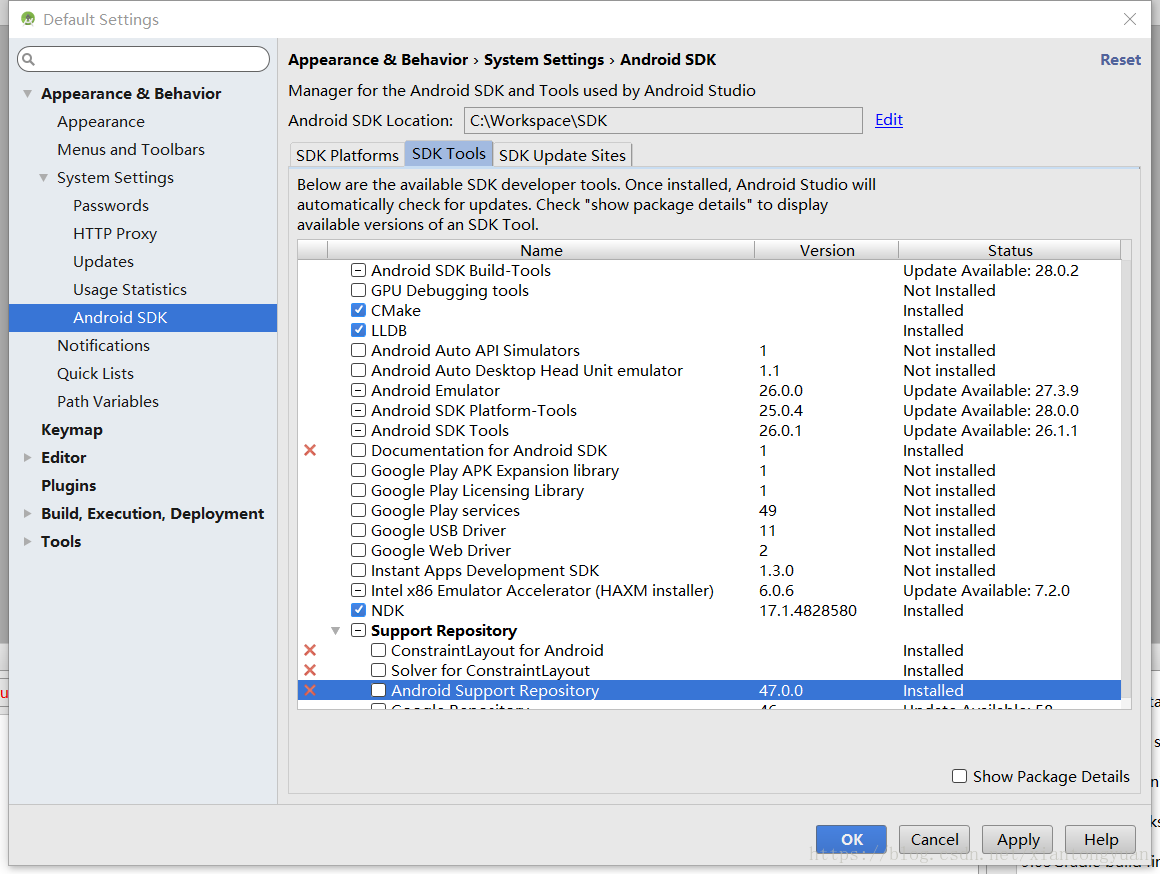Collapse the Support Repository group arrow
The width and height of the screenshot is (1160, 874).
pyautogui.click(x=336, y=631)
